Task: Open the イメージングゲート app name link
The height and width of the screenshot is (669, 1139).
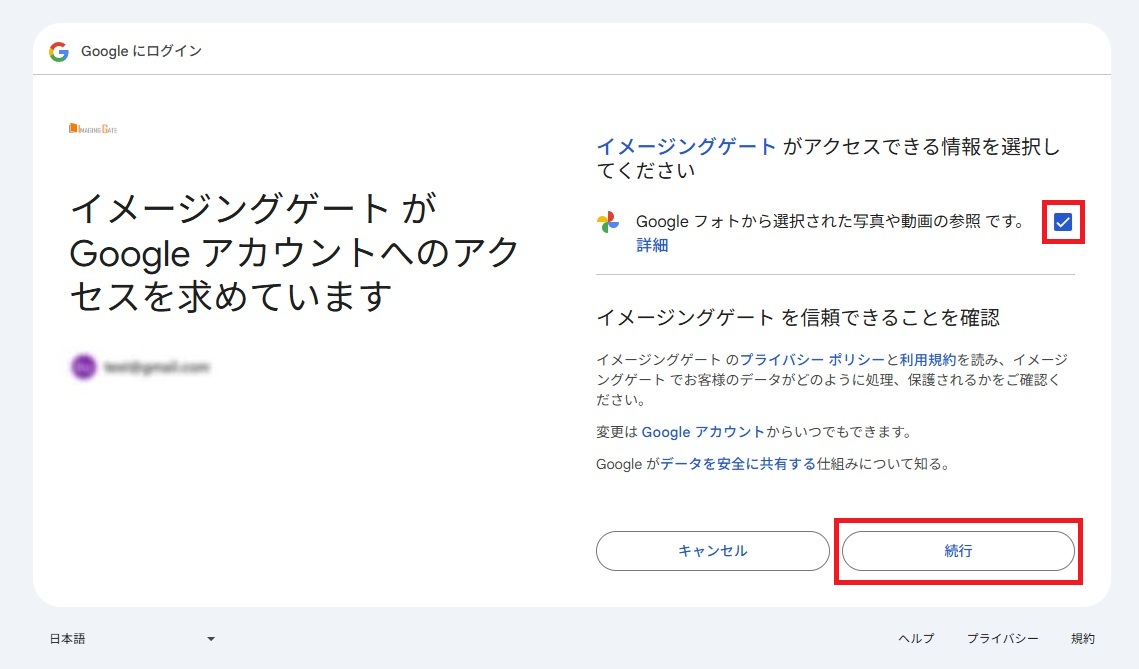Action: point(686,147)
